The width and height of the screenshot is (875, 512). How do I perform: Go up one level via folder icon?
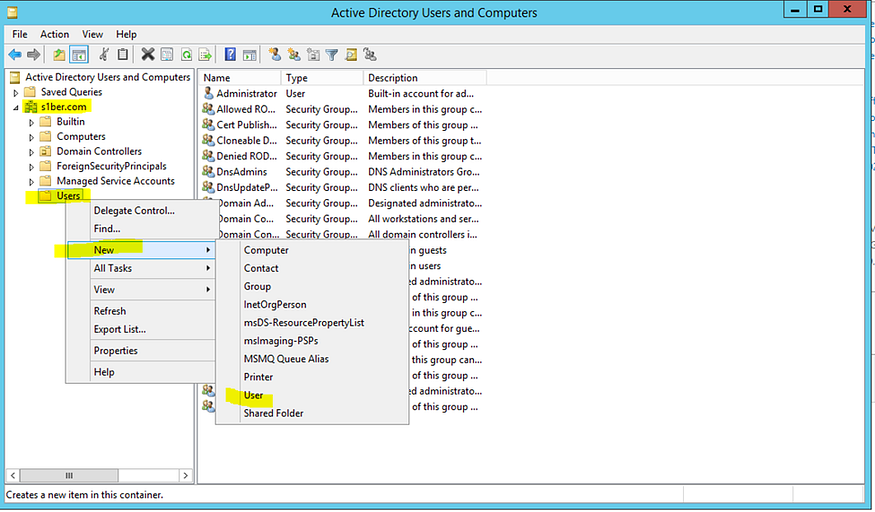pos(59,55)
